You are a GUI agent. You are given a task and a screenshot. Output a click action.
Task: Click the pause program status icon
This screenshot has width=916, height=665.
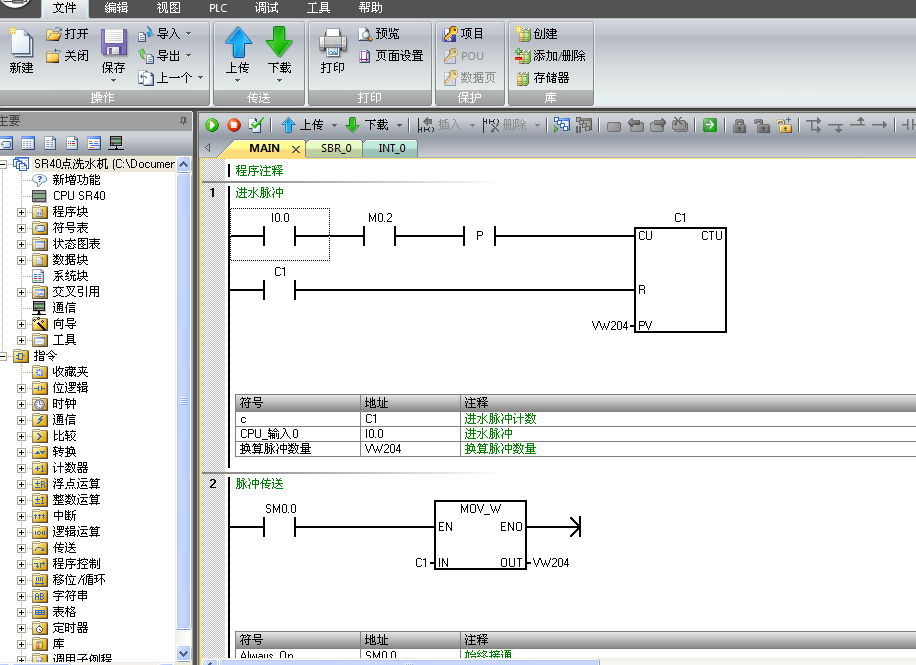[584, 124]
